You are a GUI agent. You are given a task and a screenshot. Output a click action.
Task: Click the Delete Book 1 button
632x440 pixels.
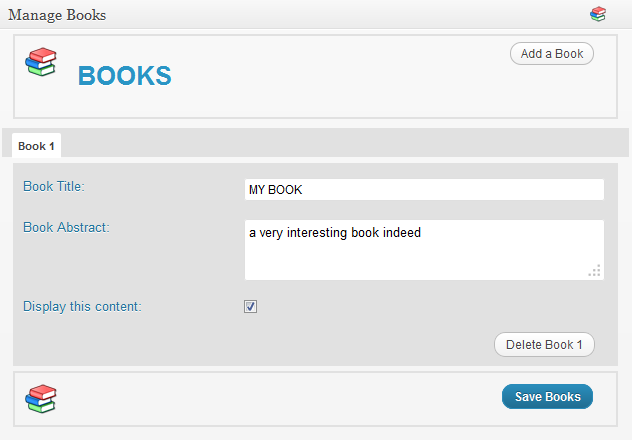pos(544,345)
